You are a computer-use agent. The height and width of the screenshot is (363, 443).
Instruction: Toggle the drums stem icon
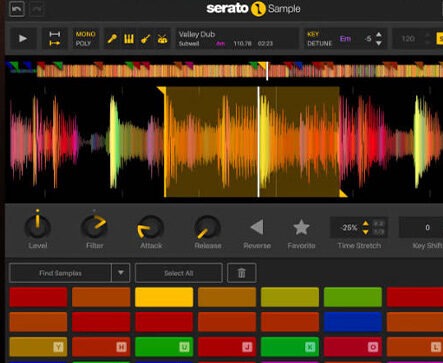162,39
